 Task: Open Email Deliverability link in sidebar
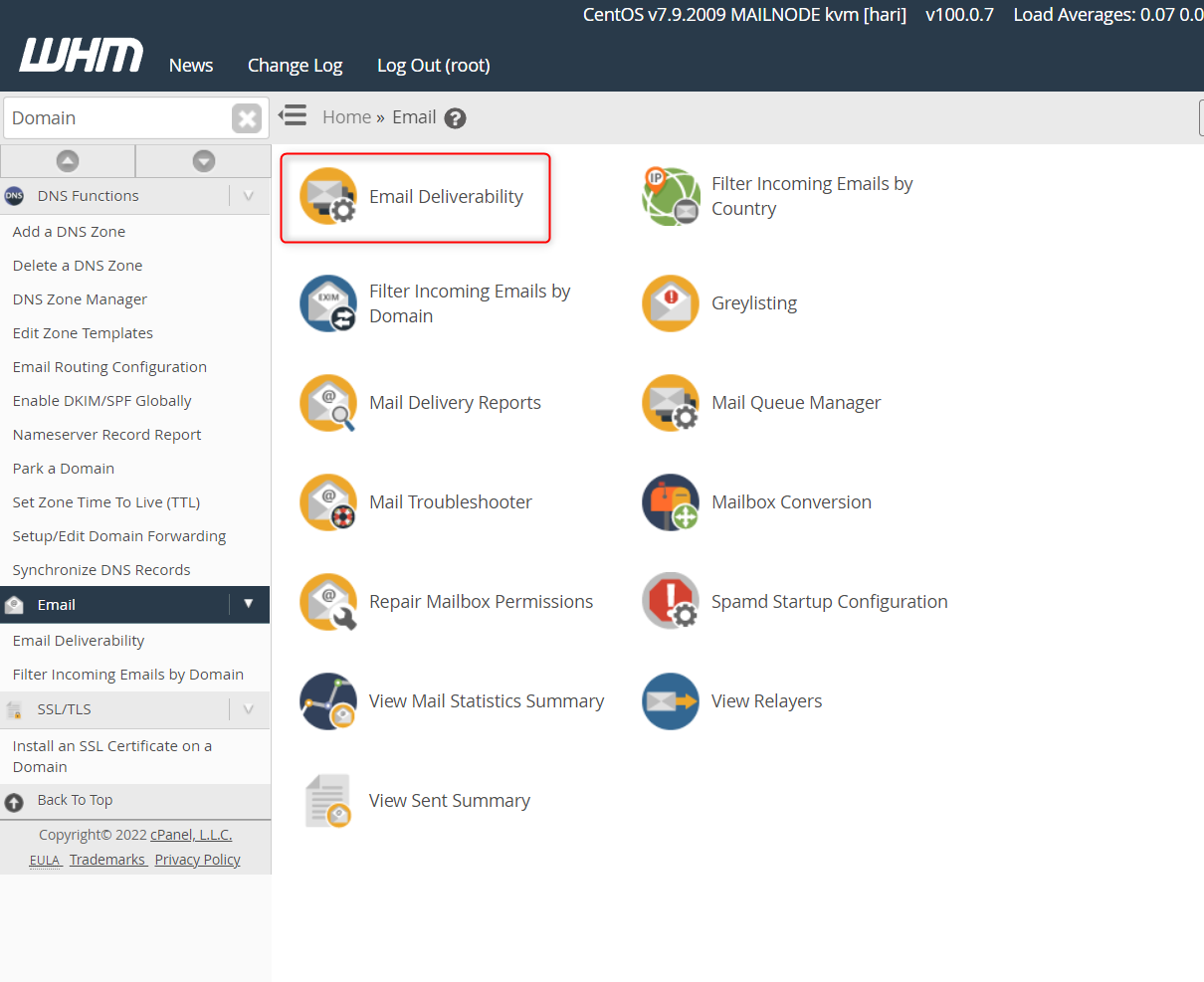[x=79, y=641]
